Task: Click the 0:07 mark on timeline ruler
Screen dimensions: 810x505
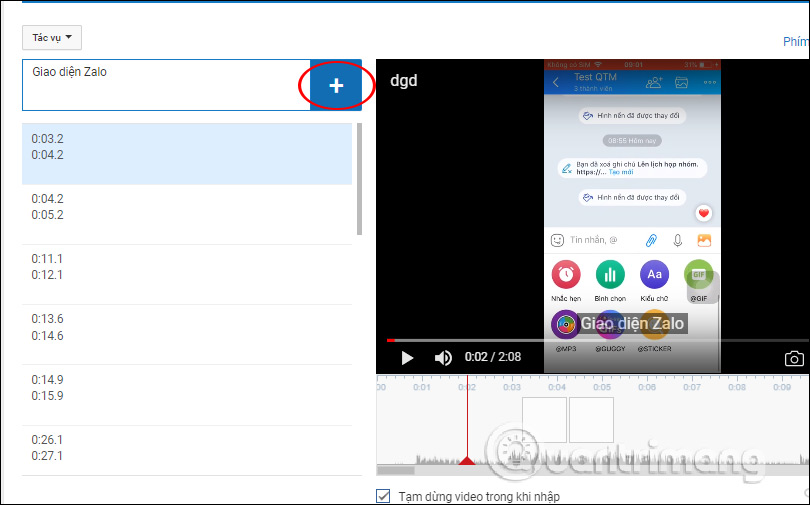Action: pos(692,387)
